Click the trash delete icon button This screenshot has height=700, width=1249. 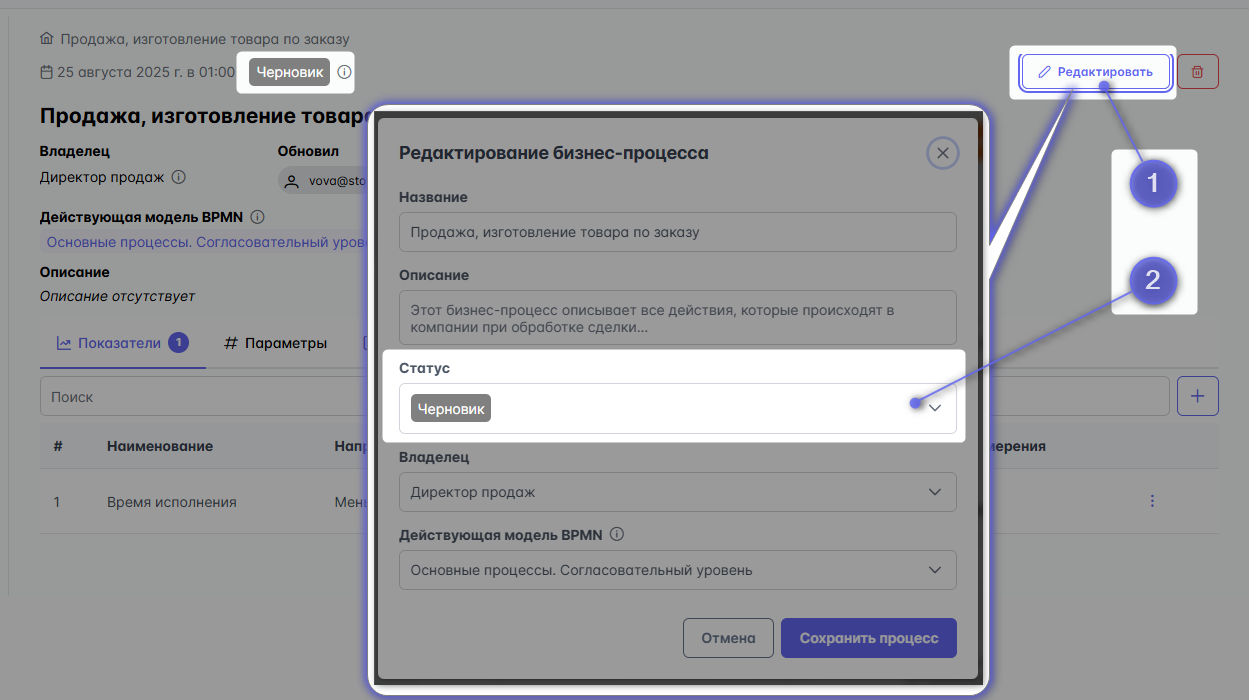click(1197, 72)
